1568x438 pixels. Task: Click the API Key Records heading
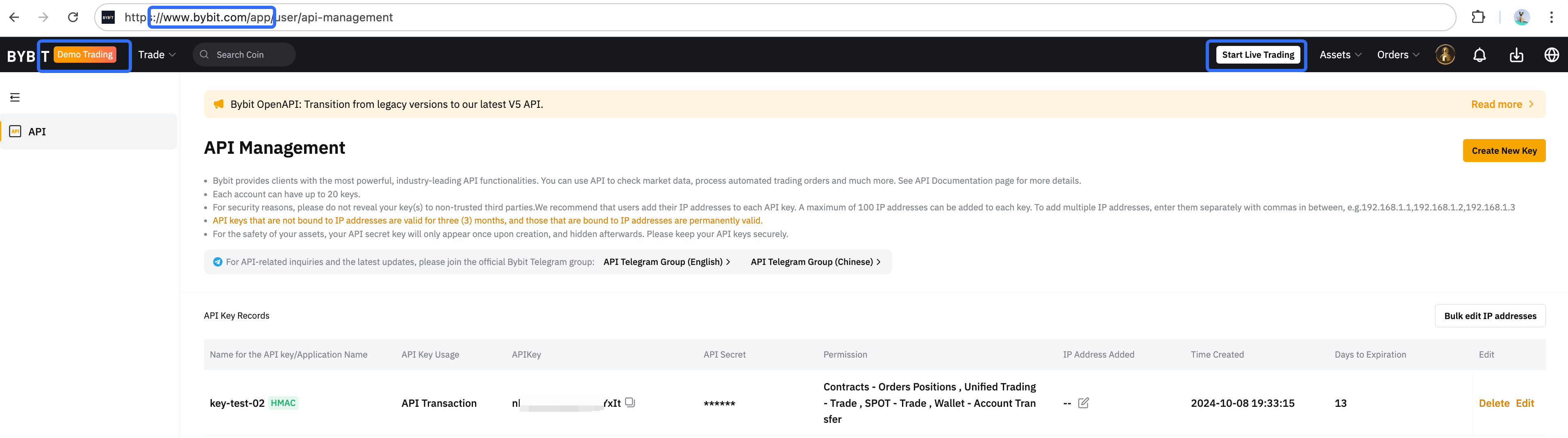coord(236,315)
